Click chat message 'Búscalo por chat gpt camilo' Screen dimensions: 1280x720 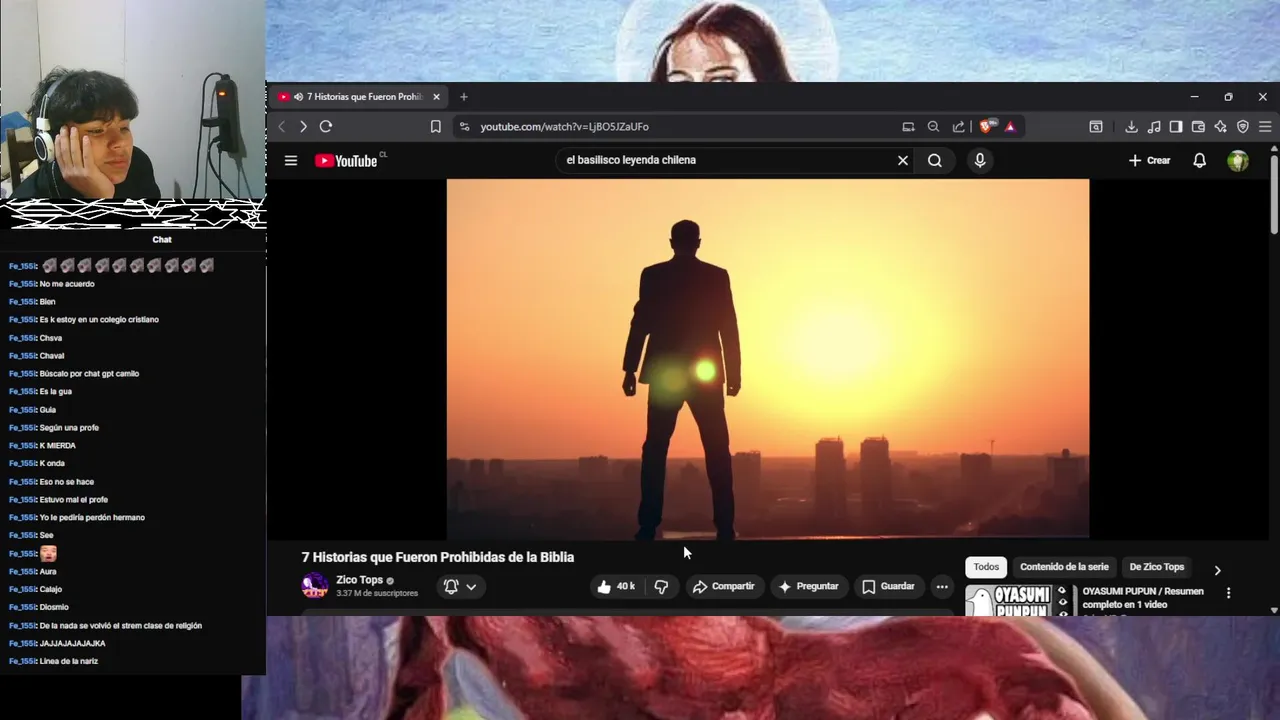[89, 374]
